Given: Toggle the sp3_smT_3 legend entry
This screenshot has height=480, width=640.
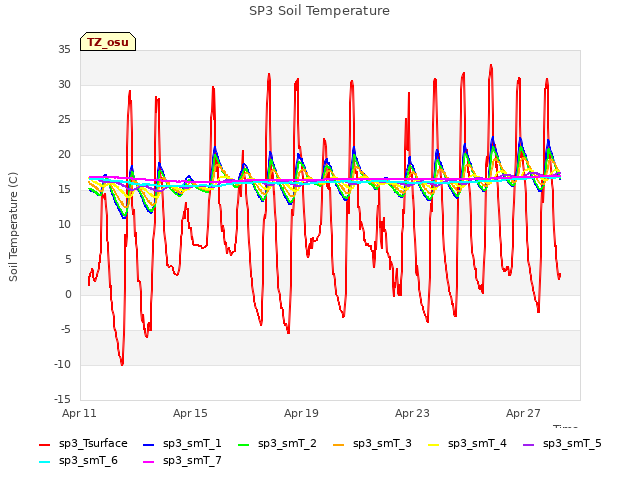Looking at the screenshot, I should click(372, 444).
